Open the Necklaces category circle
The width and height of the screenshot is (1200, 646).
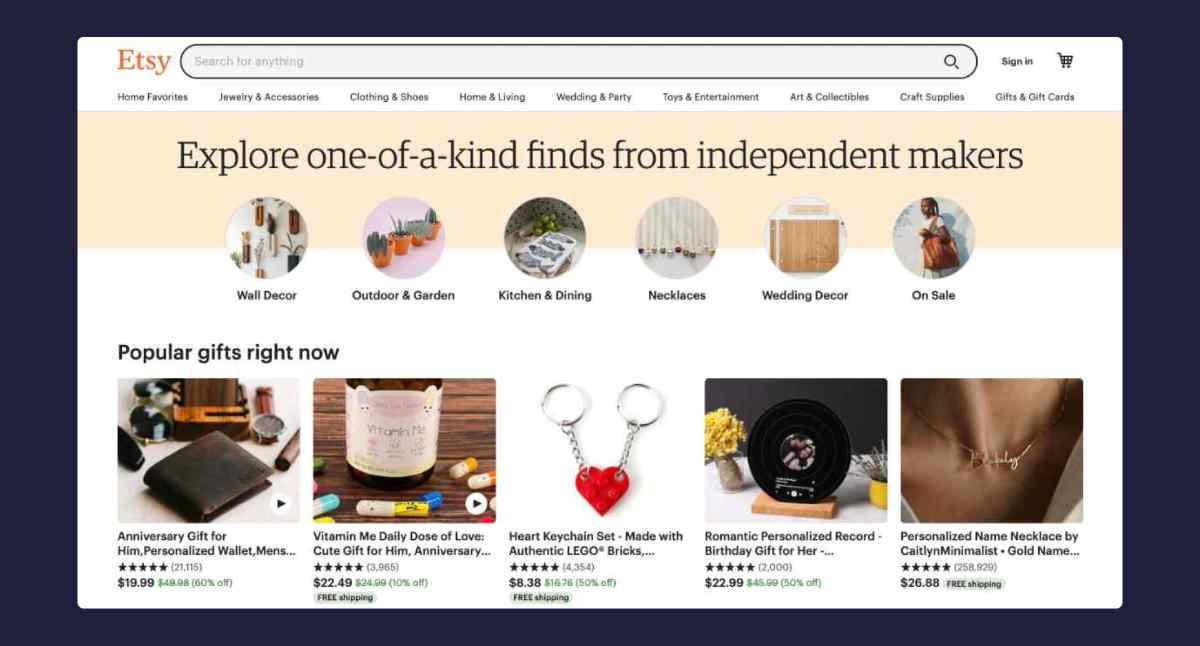[677, 238]
